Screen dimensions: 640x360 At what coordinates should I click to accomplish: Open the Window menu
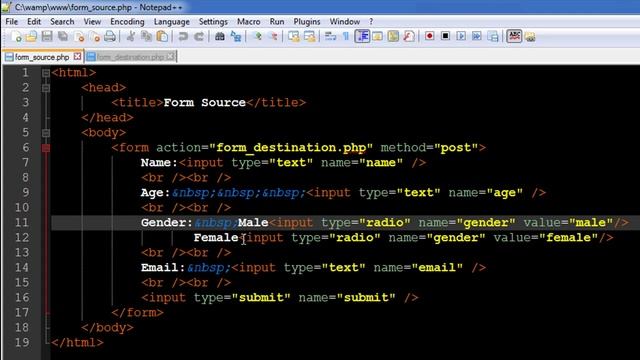coord(345,22)
